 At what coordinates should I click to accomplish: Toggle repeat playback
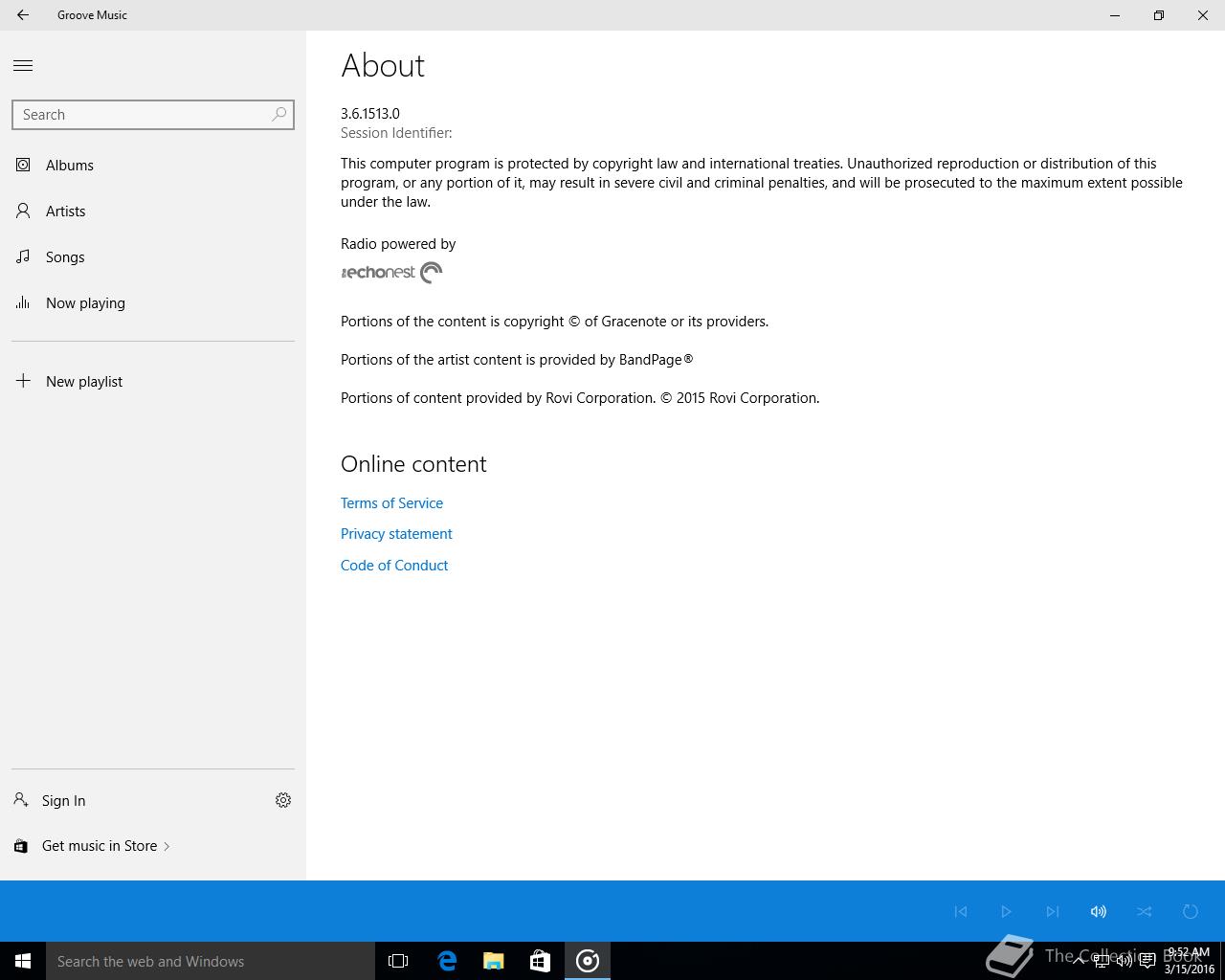[1191, 911]
